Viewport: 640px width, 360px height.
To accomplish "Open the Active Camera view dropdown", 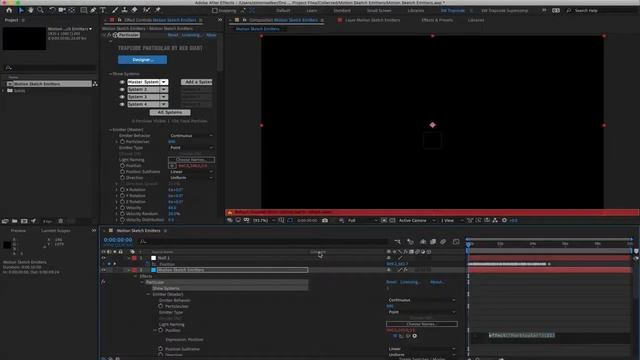I will pyautogui.click(x=417, y=220).
